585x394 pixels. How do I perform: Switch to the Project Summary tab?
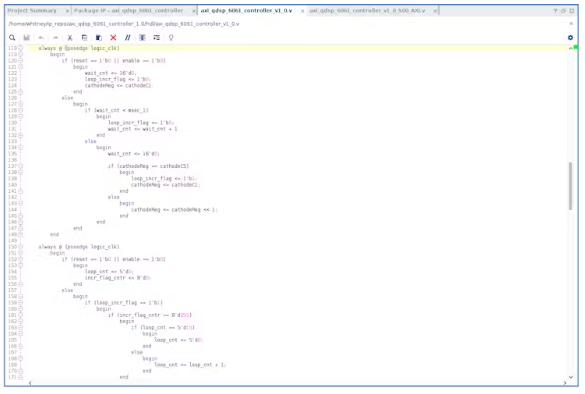coord(32,10)
